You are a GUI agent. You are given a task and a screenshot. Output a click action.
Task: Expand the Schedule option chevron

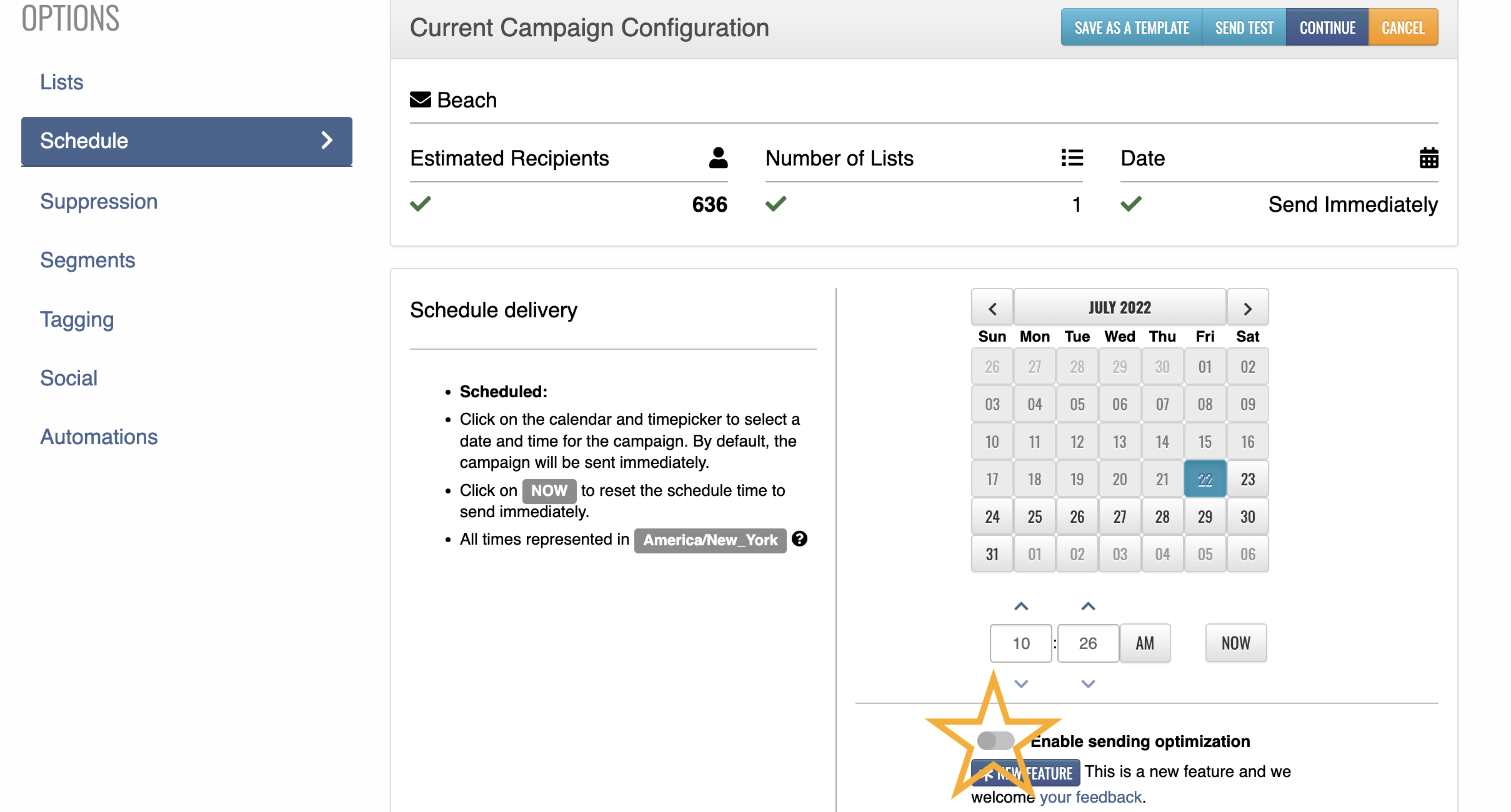point(327,141)
